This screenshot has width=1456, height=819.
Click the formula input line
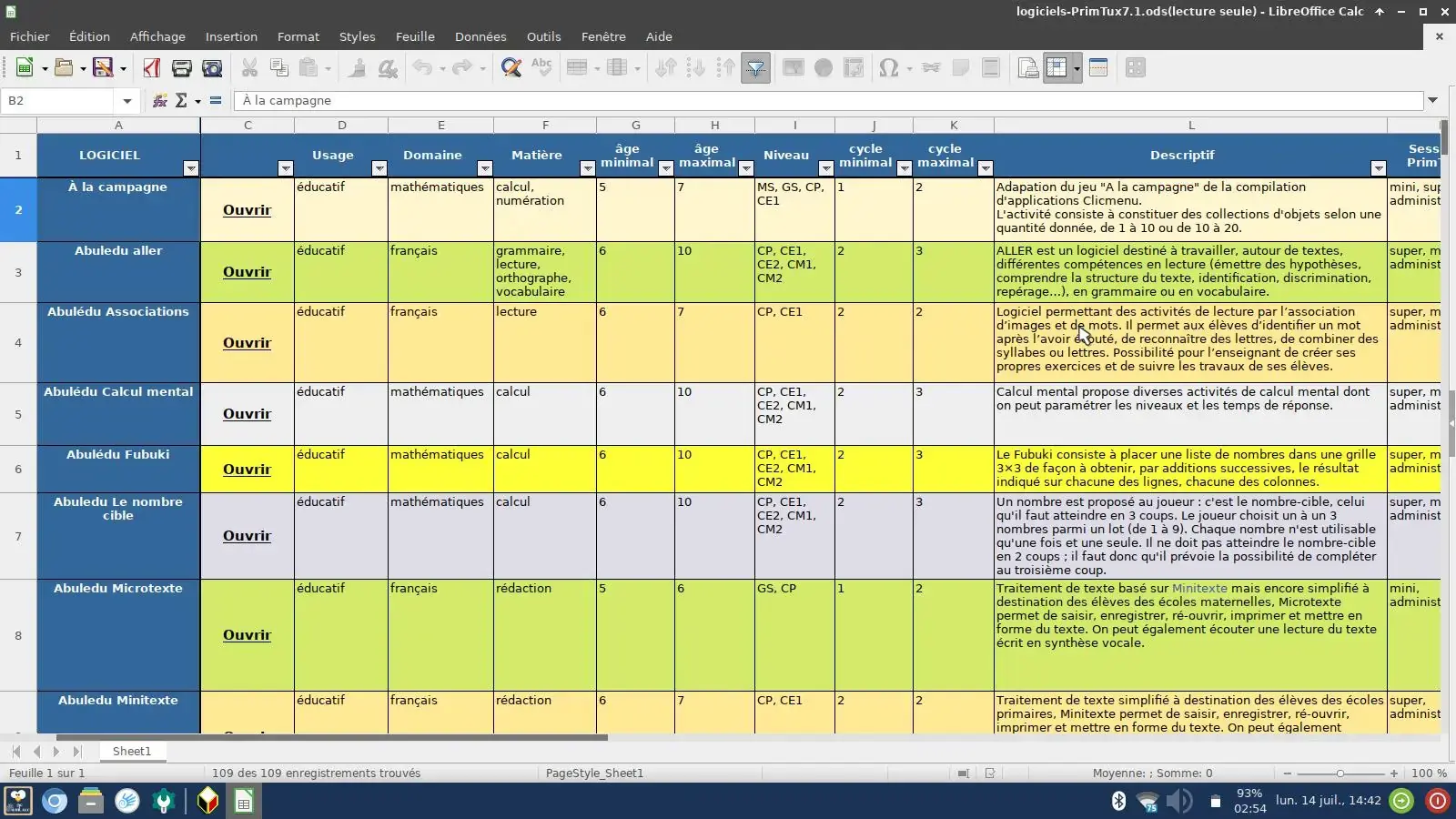click(828, 101)
